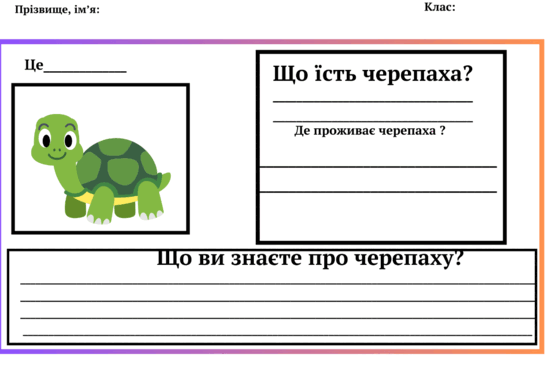Click the heading "Що їсть черепаха?"
The width and height of the screenshot is (550, 372).
373,74
